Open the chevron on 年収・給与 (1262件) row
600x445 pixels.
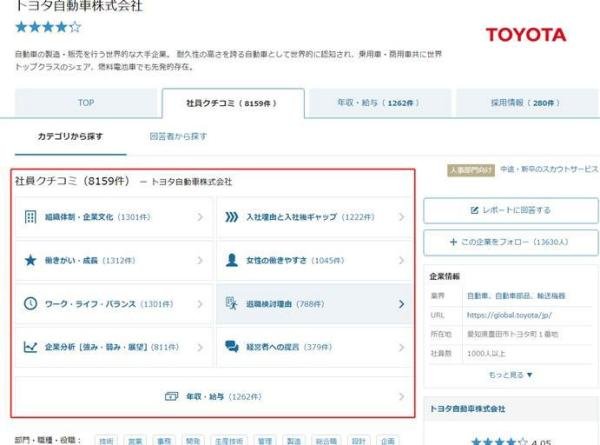tap(401, 397)
